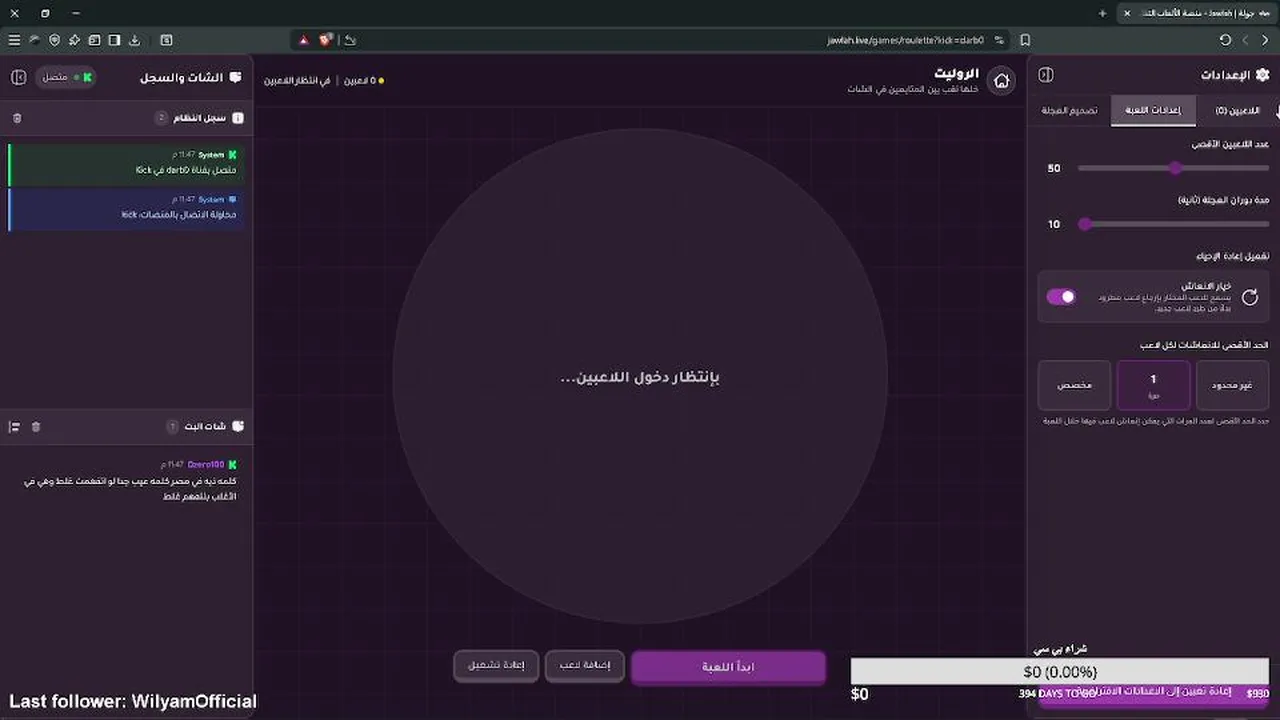Click the محاولة الاتصال بالمنصات system log message
The height and width of the screenshot is (720, 1280).
coord(125,208)
